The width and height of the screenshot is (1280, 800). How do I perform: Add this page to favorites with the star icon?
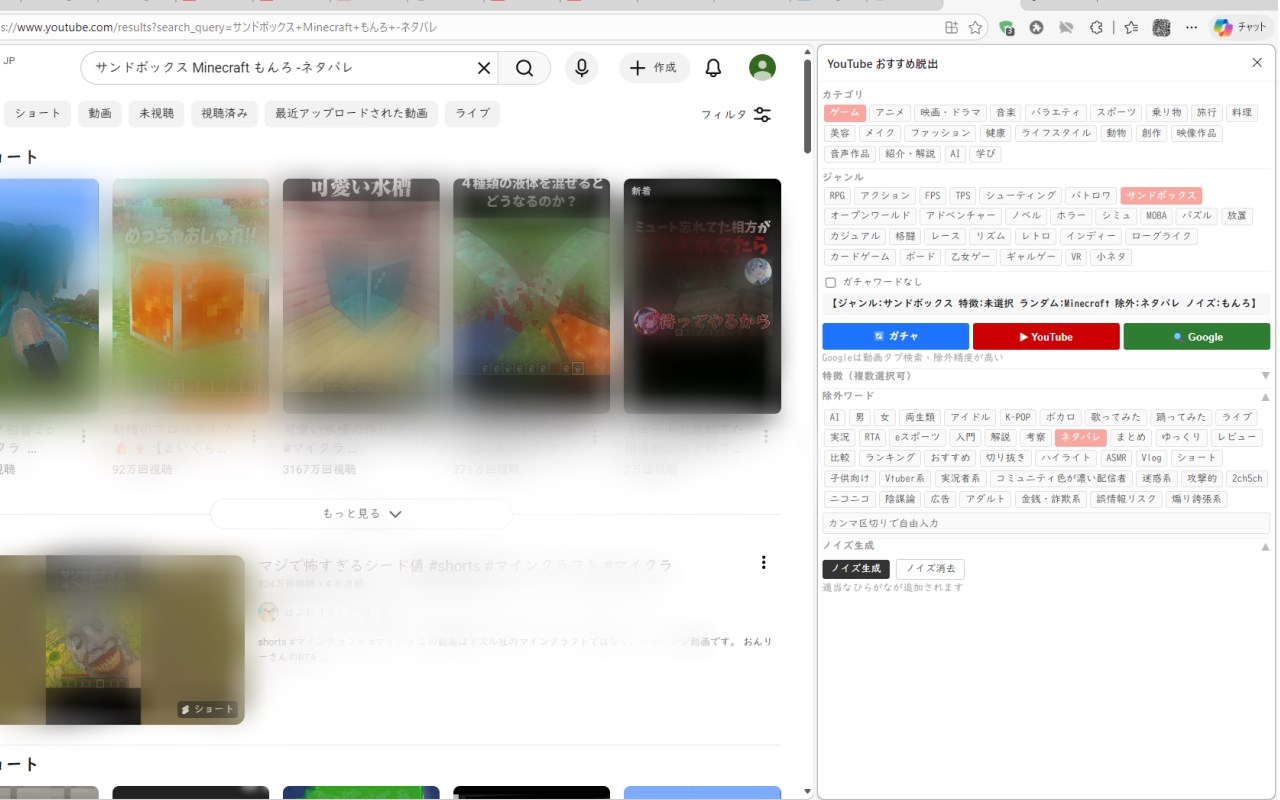pos(975,28)
